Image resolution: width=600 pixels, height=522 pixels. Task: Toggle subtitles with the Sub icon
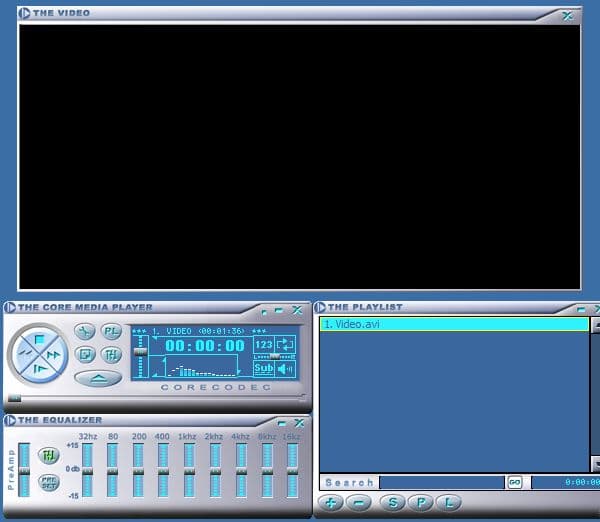pyautogui.click(x=264, y=369)
